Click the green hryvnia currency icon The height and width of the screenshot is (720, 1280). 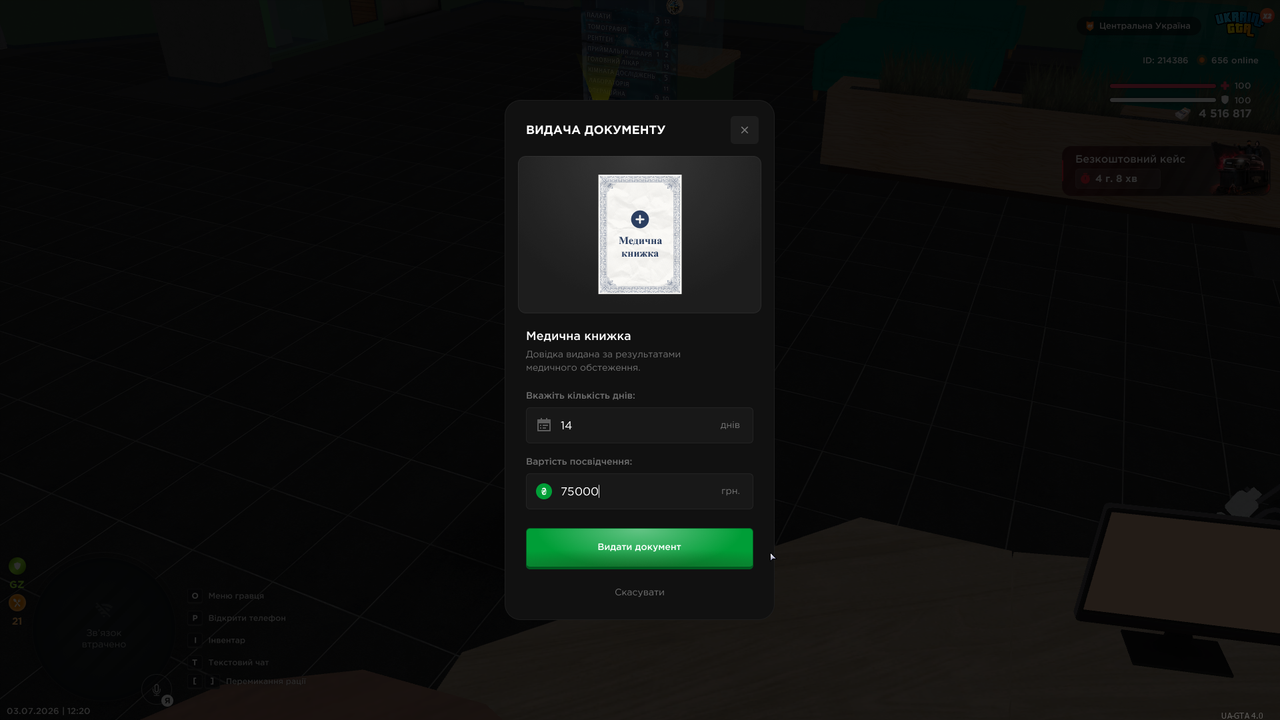click(544, 491)
